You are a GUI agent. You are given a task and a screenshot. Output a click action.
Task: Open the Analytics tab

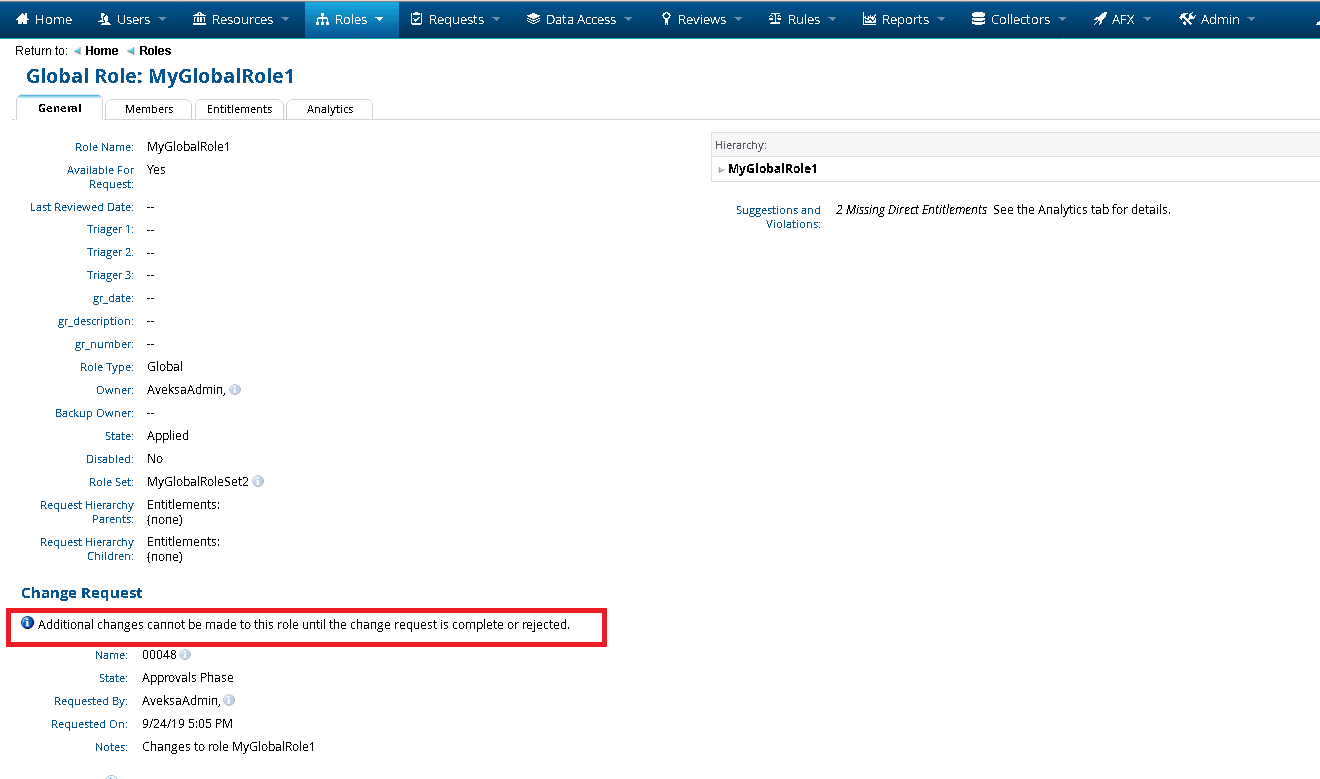(x=330, y=109)
